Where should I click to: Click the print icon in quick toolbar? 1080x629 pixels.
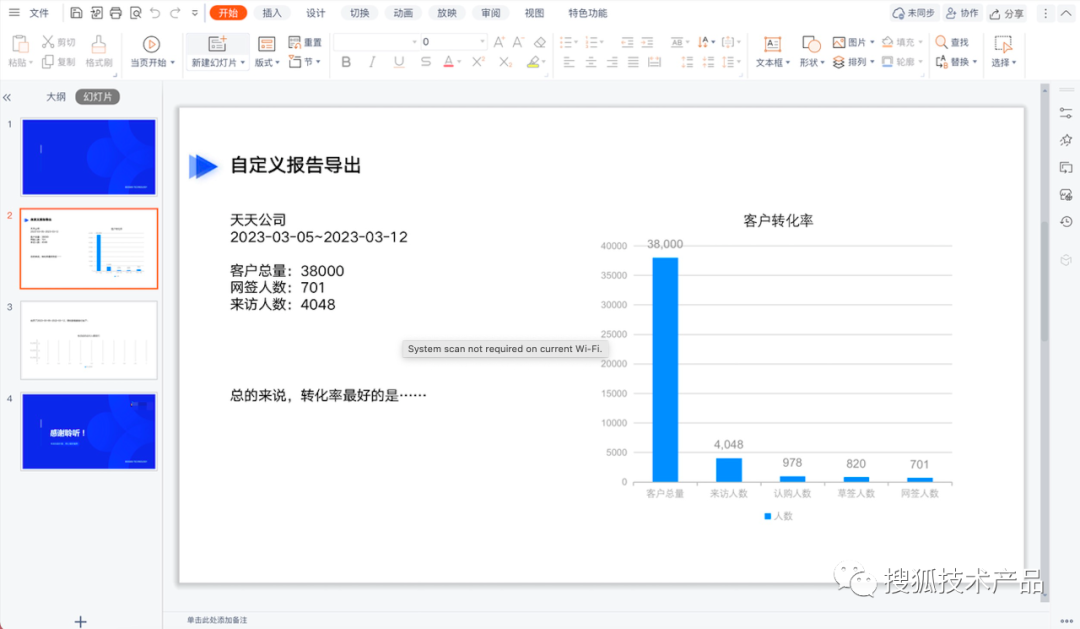coord(116,13)
